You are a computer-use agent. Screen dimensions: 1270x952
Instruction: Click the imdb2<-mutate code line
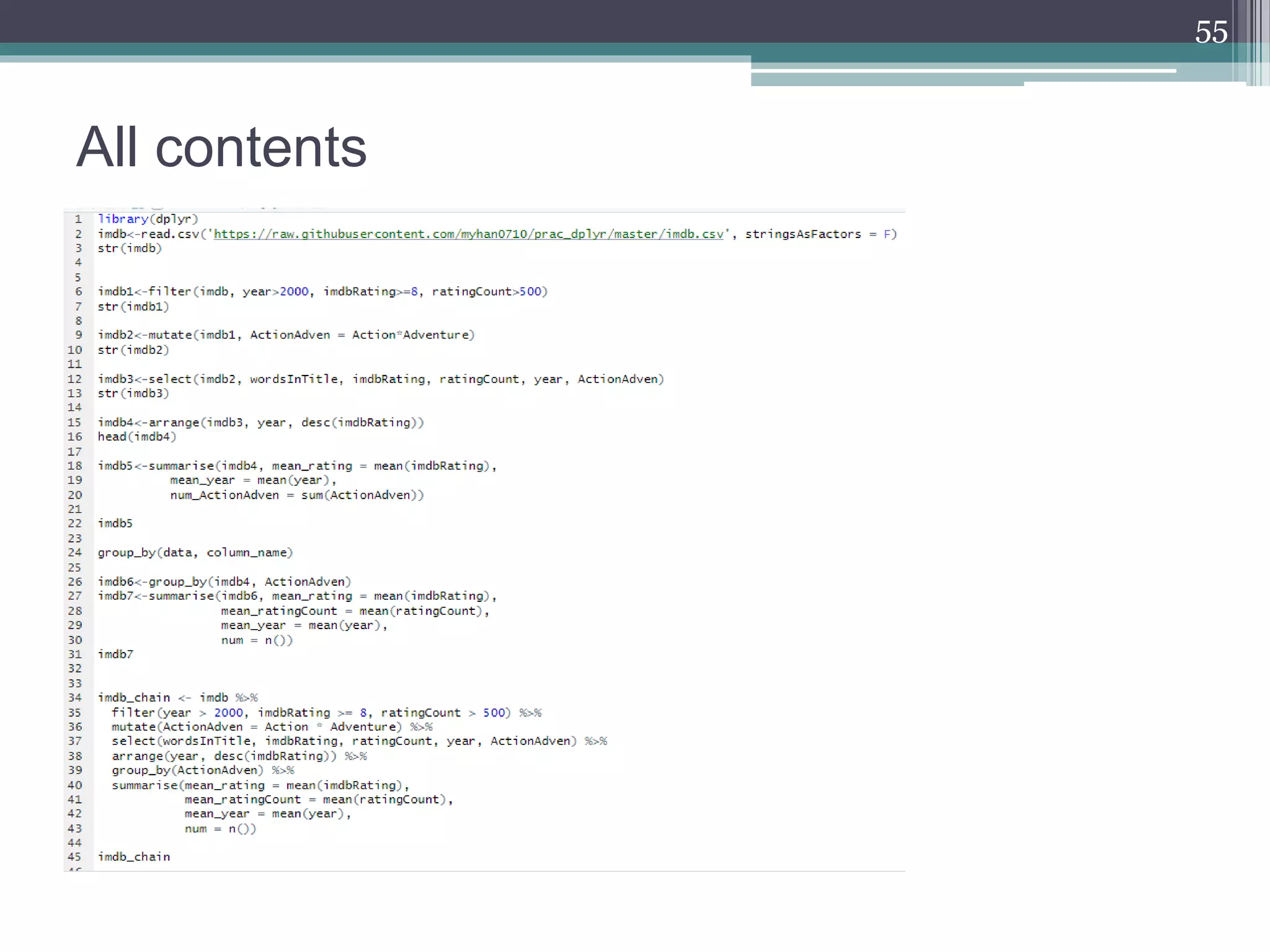(286, 335)
